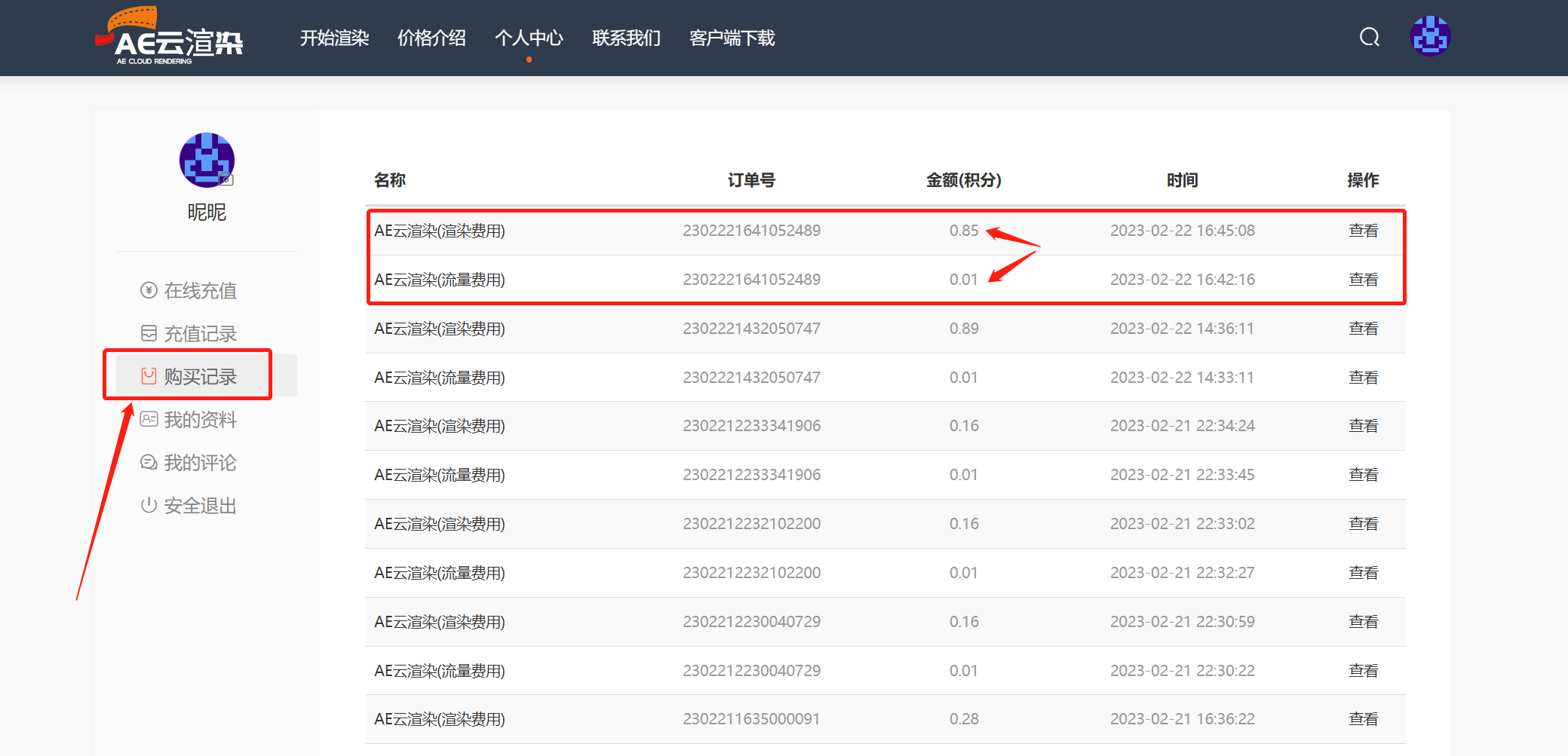
Task: Click the 操作 column header
Action: 1363,180
